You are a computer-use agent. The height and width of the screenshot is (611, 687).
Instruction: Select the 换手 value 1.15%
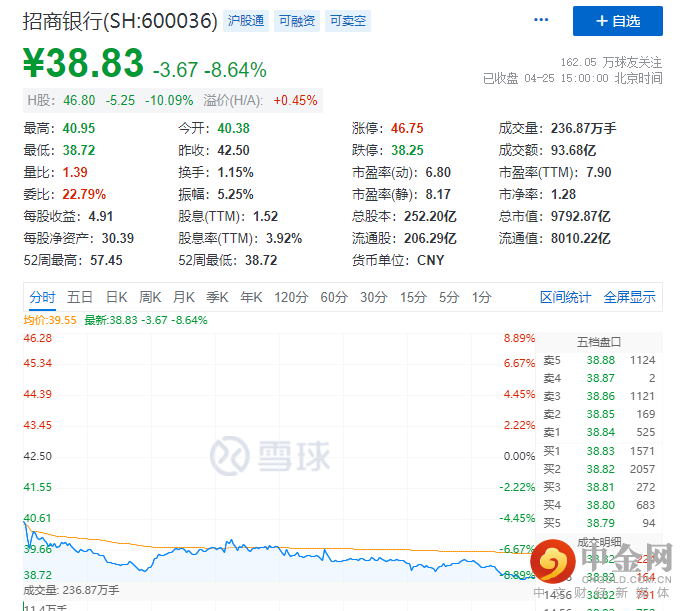[235, 172]
